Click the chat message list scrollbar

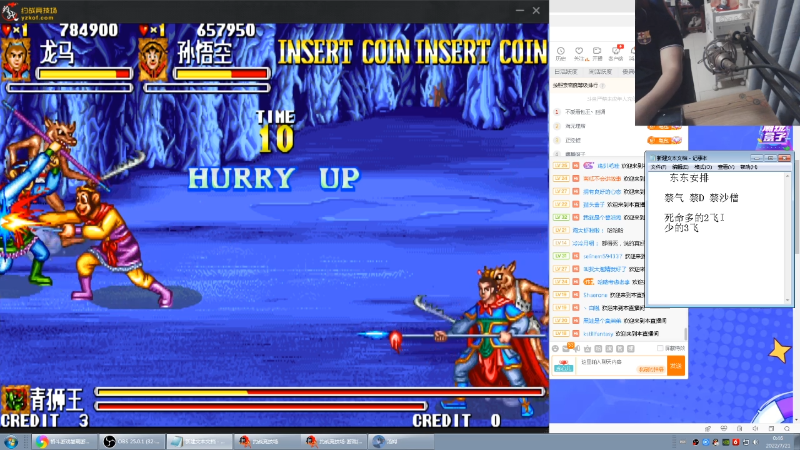click(686, 334)
